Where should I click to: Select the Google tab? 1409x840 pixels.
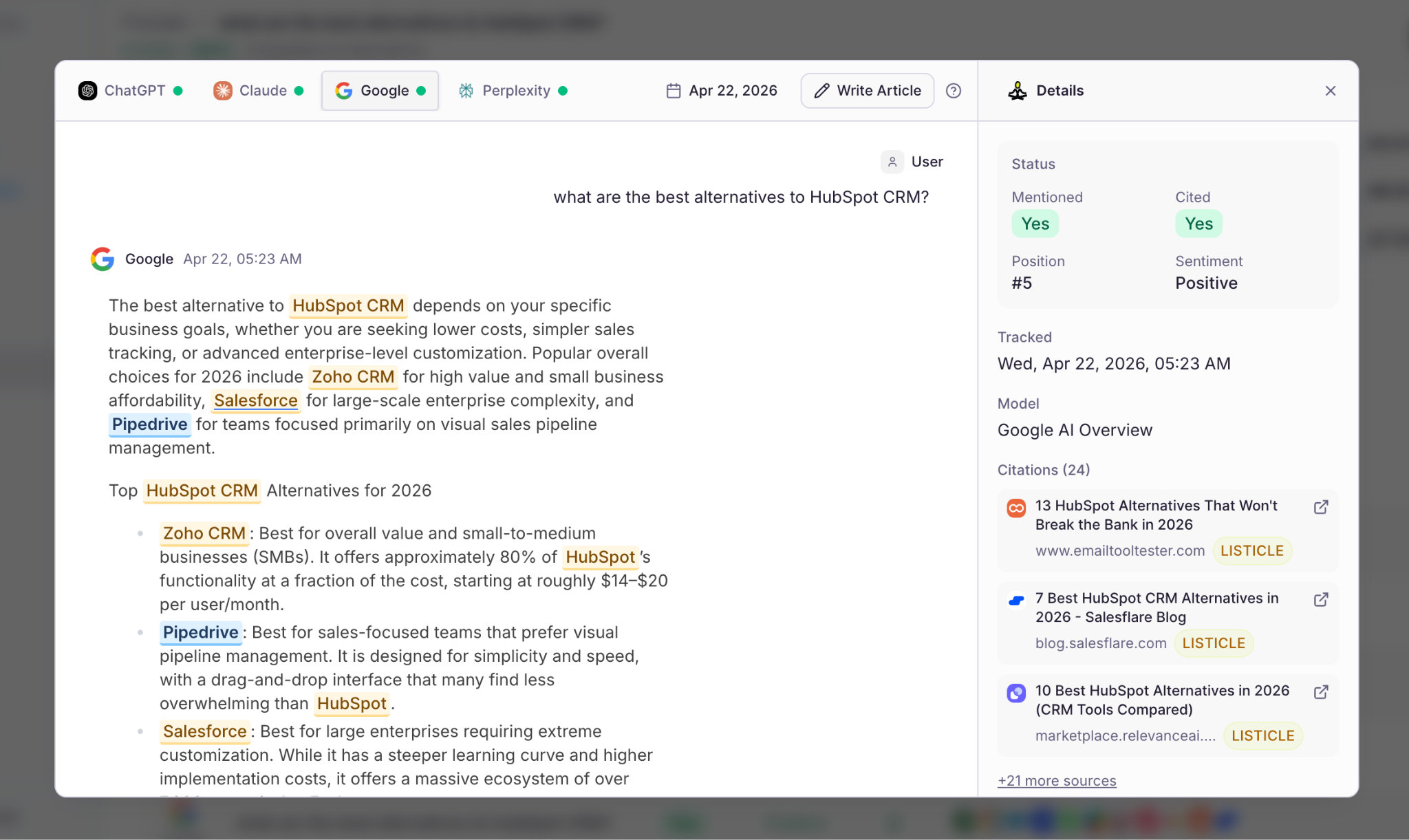[380, 91]
